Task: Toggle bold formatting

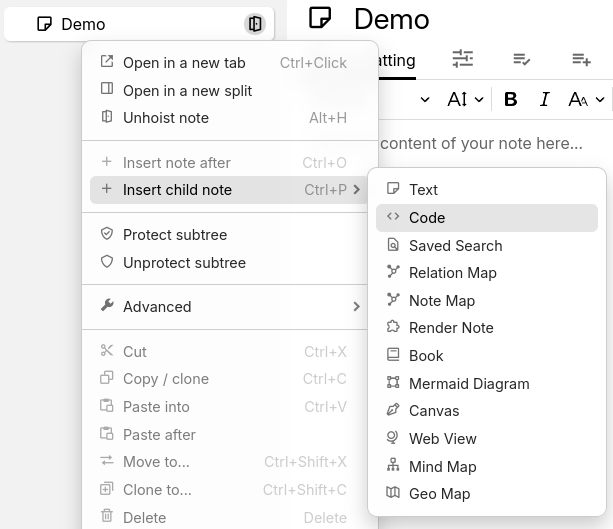Action: tap(511, 99)
